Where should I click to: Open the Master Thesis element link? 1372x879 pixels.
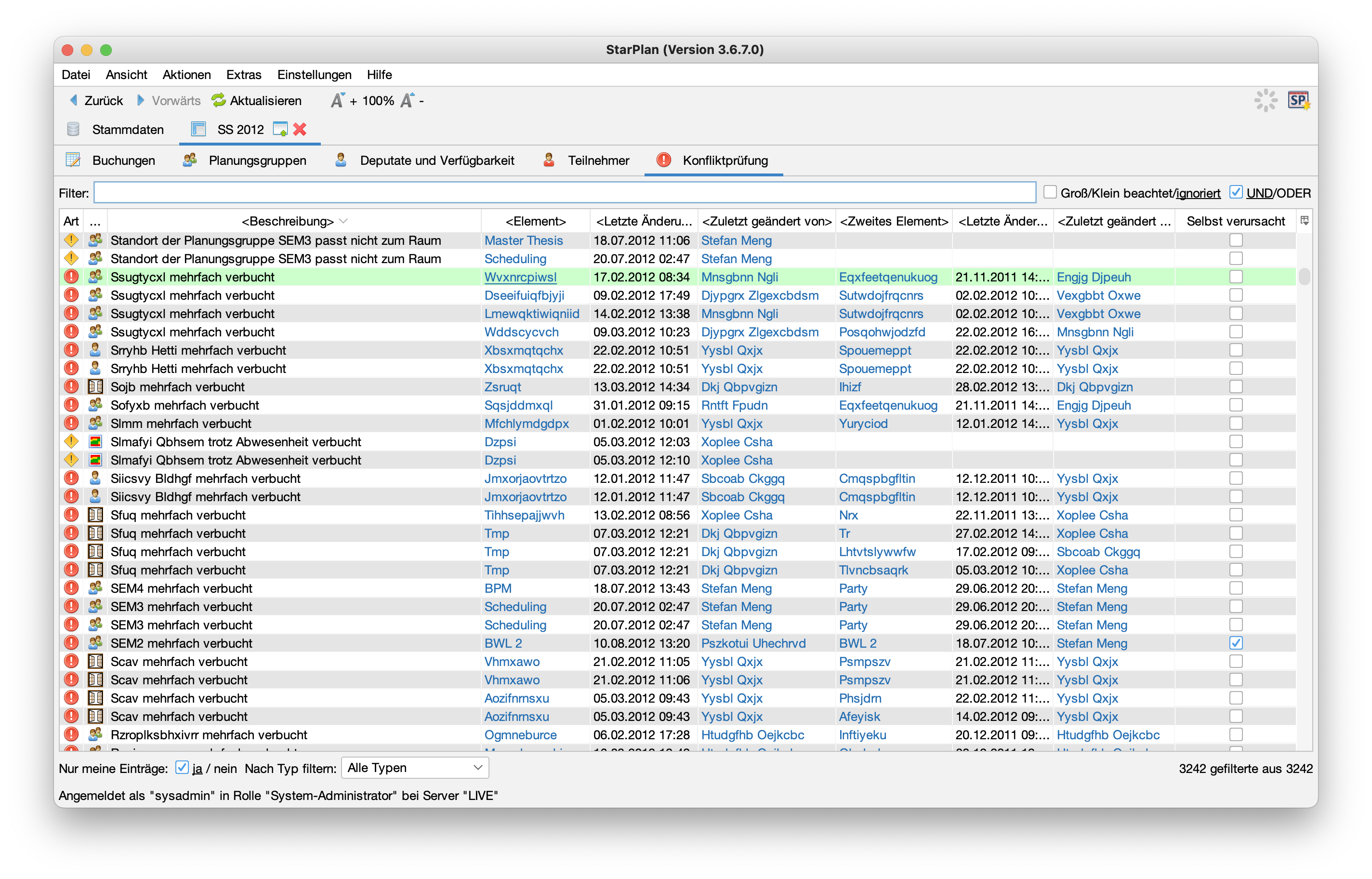[523, 240]
